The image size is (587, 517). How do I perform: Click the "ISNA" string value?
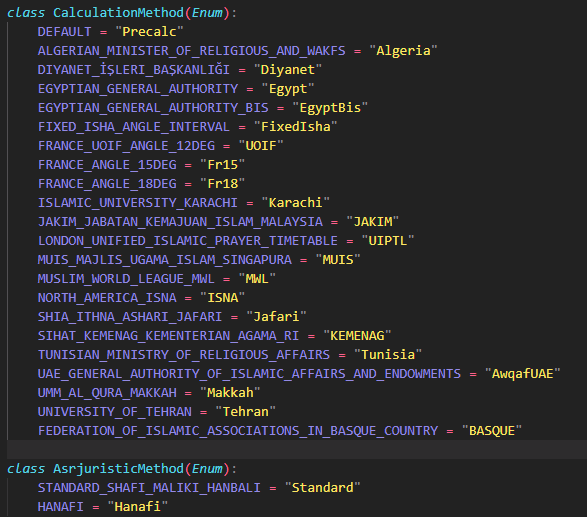coord(222,298)
